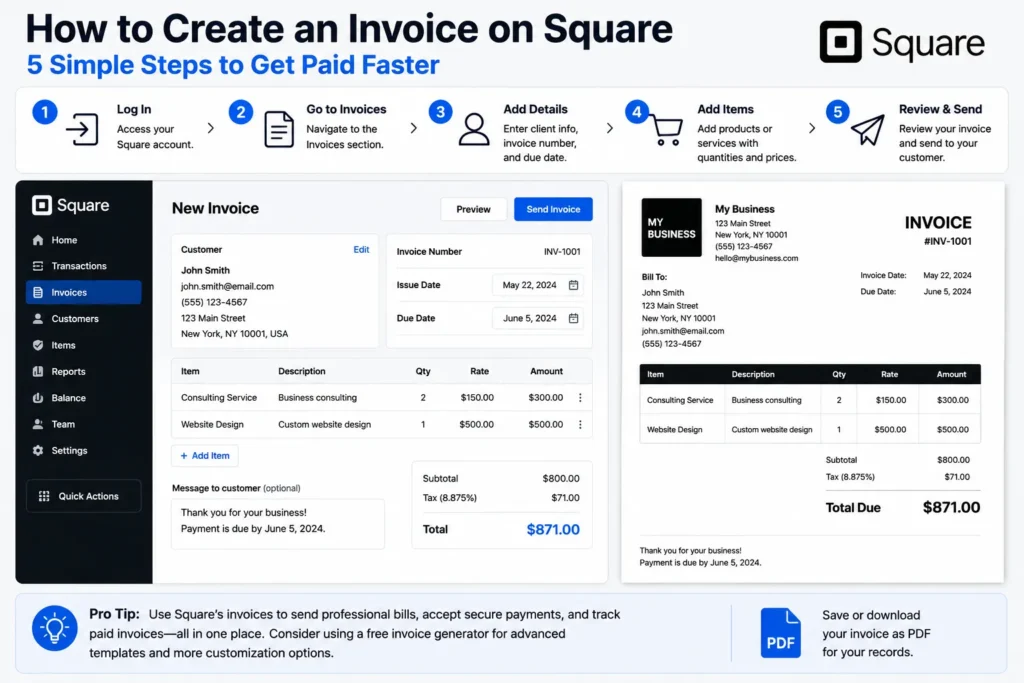Click the Due Date field June 5, 2024
The height and width of the screenshot is (683, 1024).
(538, 318)
